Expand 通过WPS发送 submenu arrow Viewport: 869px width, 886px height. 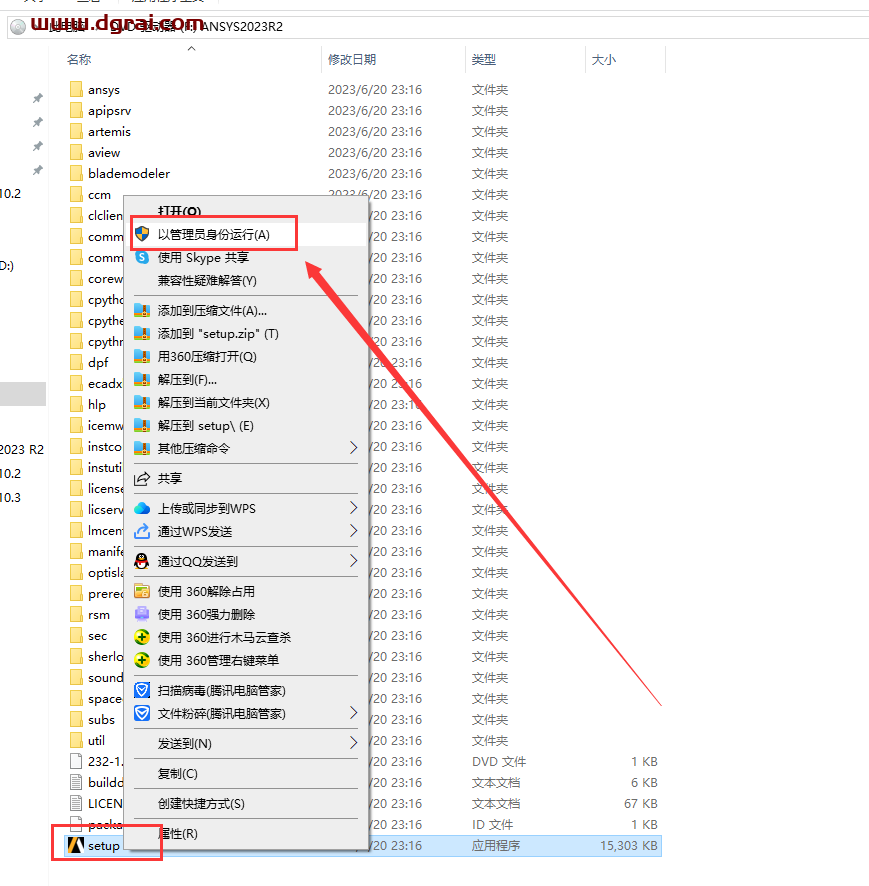pyautogui.click(x=353, y=531)
